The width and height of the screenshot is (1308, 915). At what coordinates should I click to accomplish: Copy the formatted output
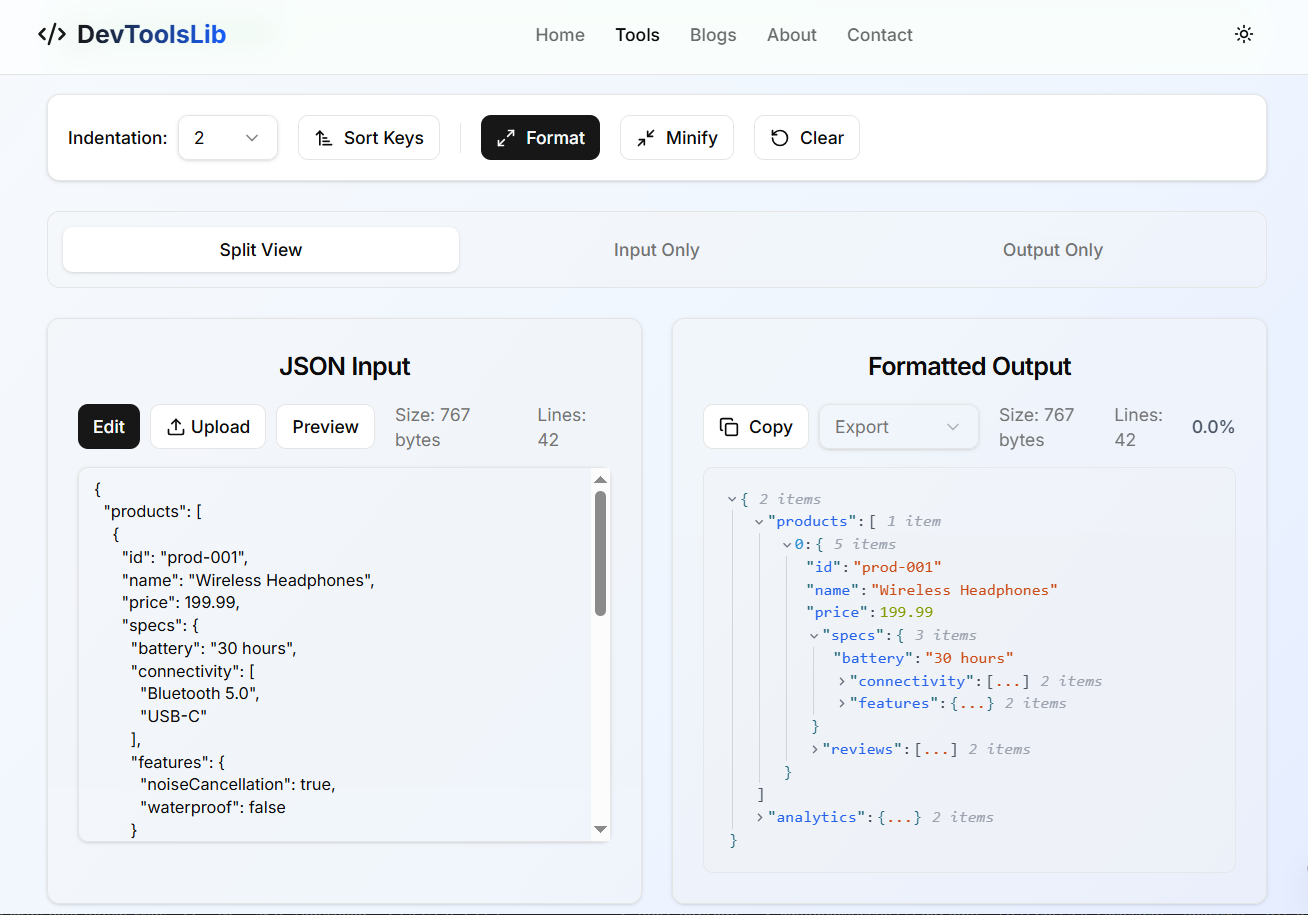(x=756, y=427)
